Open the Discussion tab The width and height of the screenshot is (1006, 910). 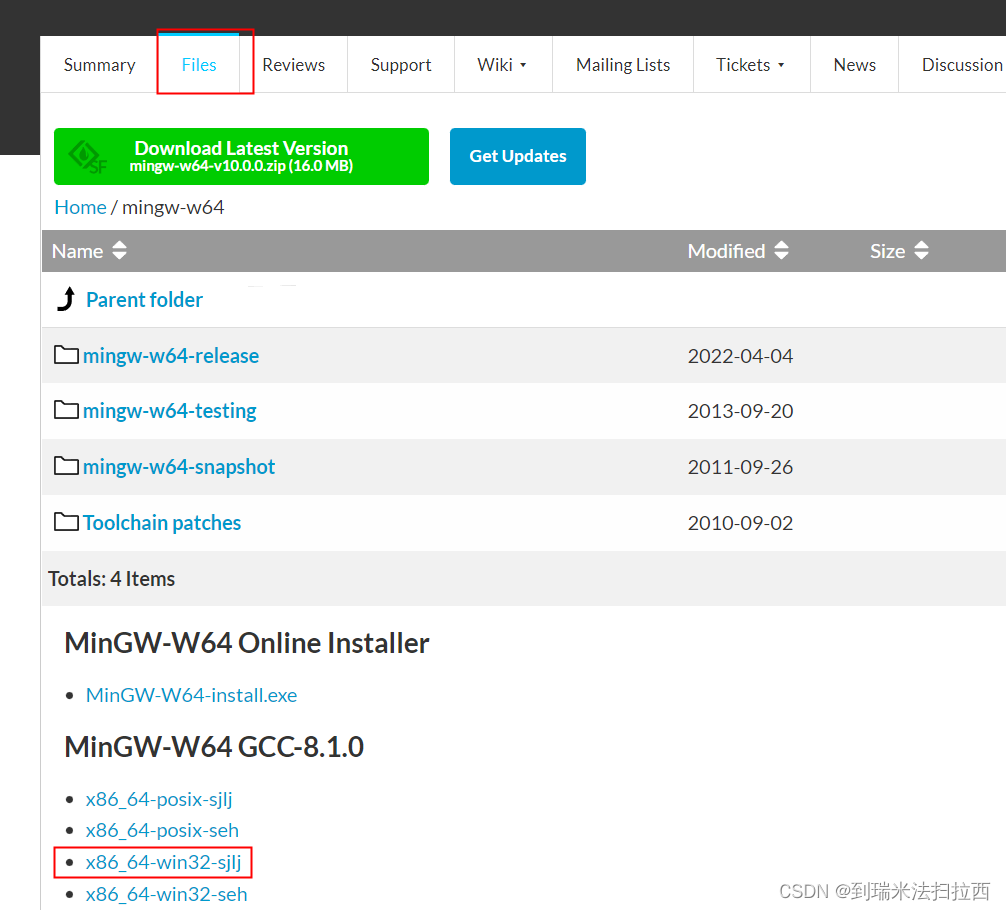[962, 65]
